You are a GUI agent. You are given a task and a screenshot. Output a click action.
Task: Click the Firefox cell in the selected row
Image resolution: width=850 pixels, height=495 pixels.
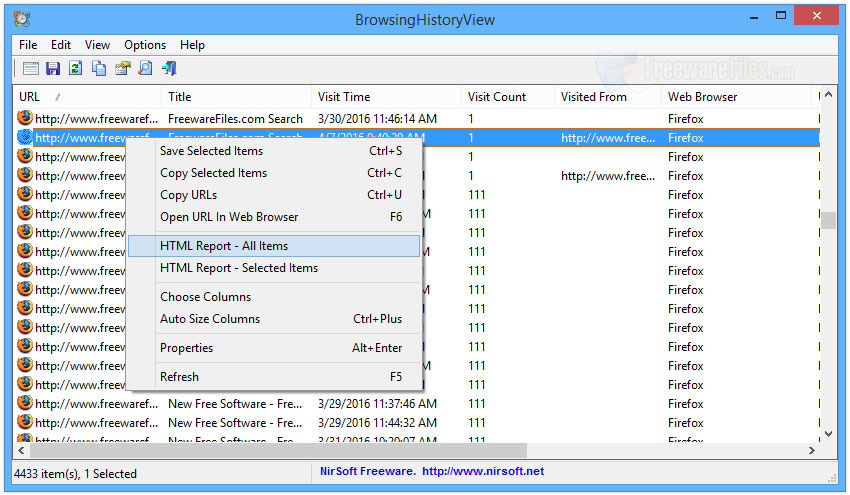[685, 138]
